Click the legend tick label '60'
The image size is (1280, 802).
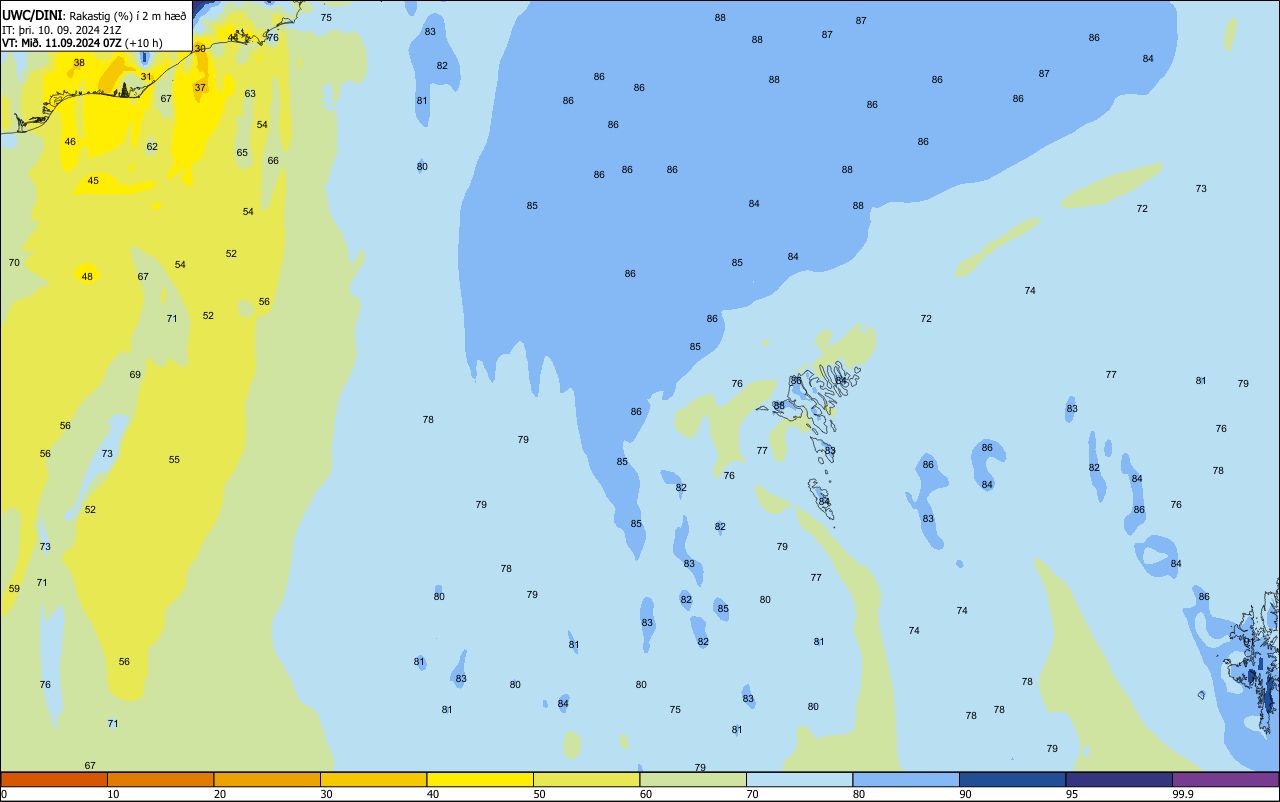click(646, 794)
